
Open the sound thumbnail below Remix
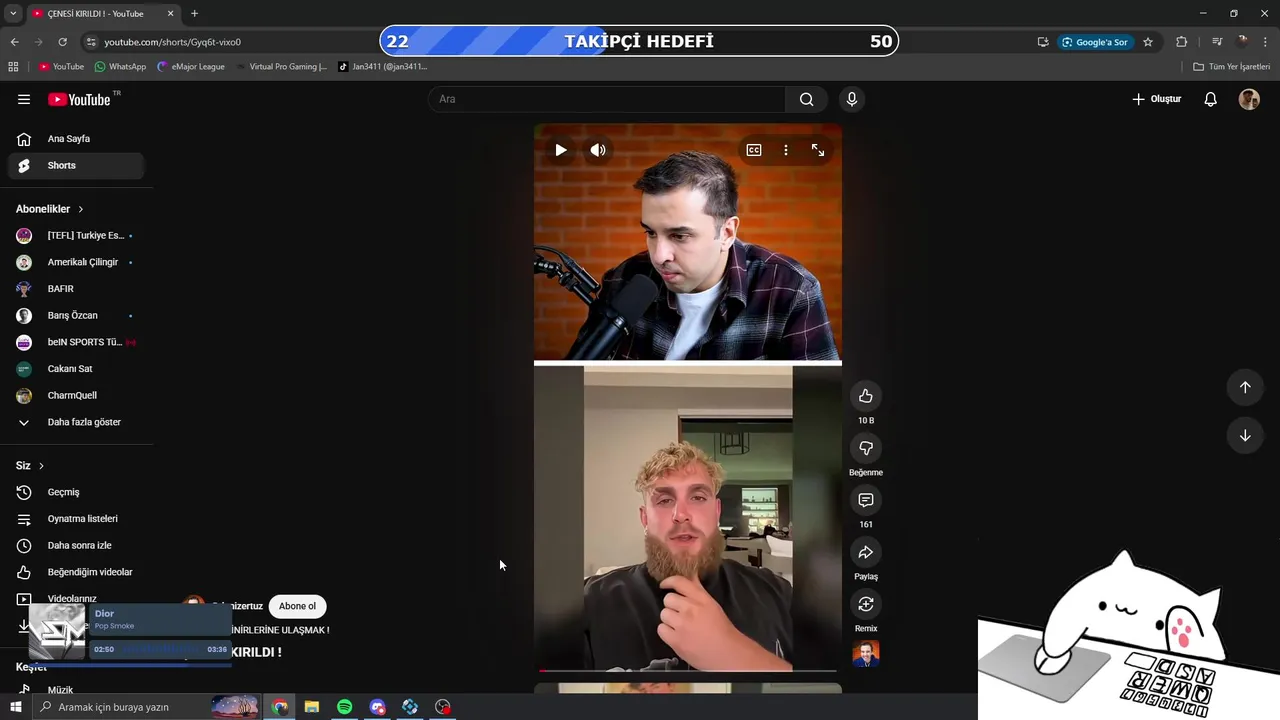point(866,654)
